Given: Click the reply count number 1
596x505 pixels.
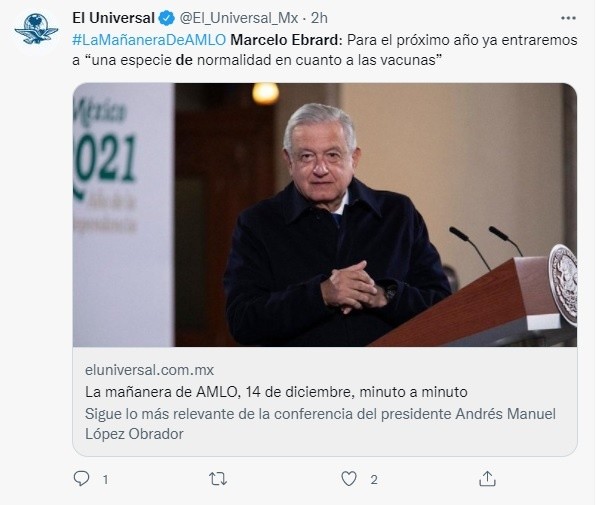Looking at the screenshot, I should [x=105, y=480].
